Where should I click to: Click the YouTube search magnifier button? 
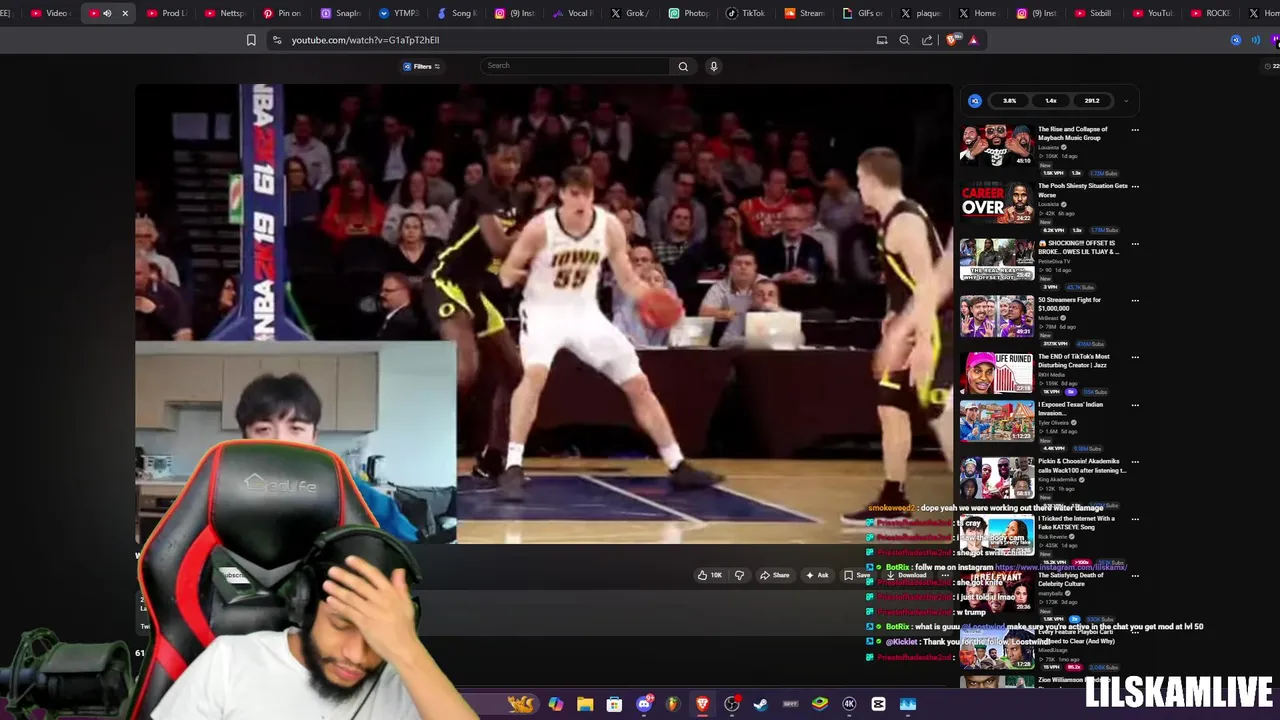coord(683,66)
